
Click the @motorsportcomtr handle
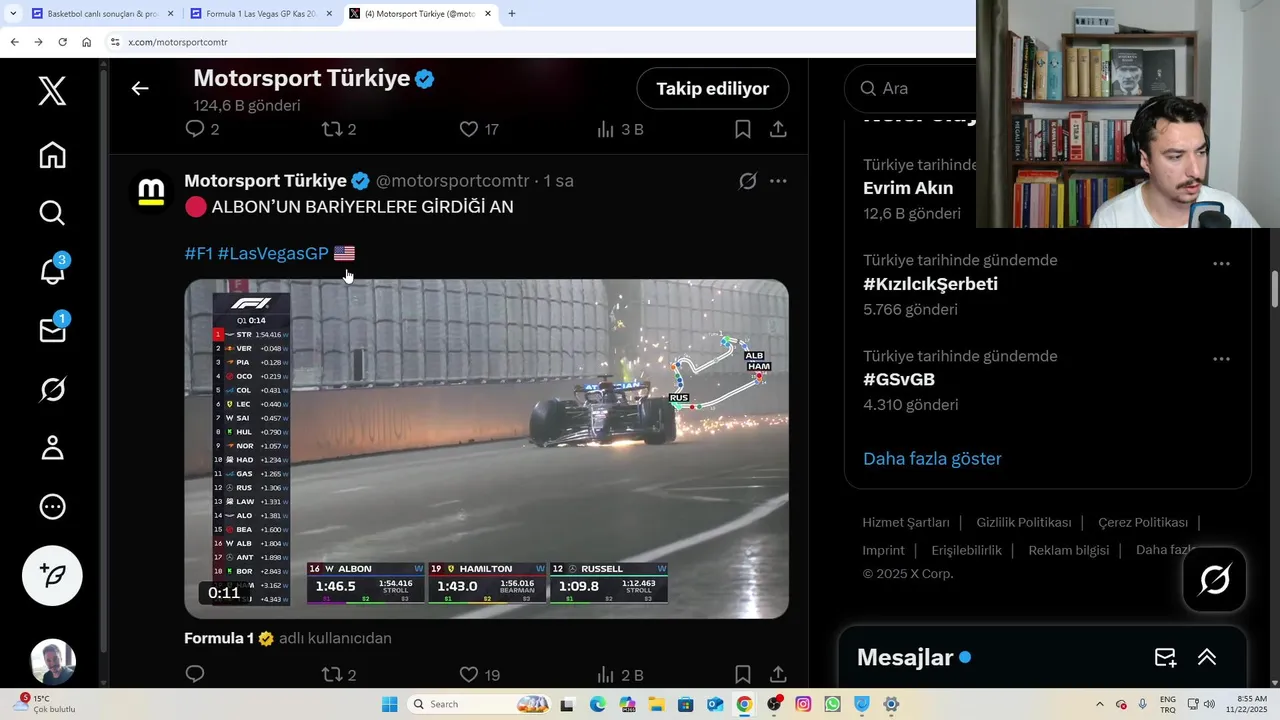(452, 181)
